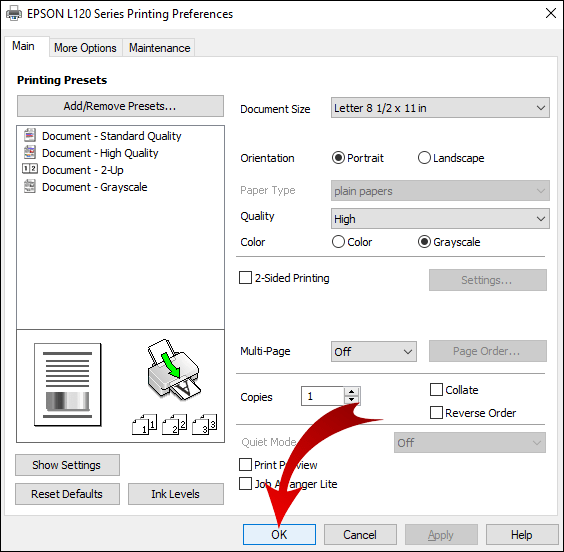Close the Printing Preferences dialog
The width and height of the screenshot is (564, 552).
click(551, 13)
